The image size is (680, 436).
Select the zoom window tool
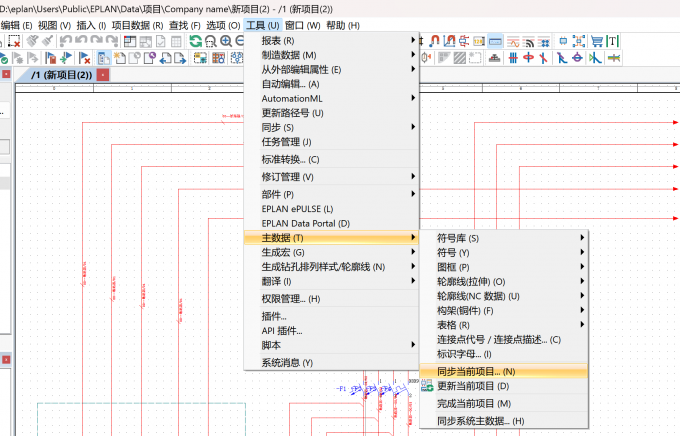click(x=211, y=42)
